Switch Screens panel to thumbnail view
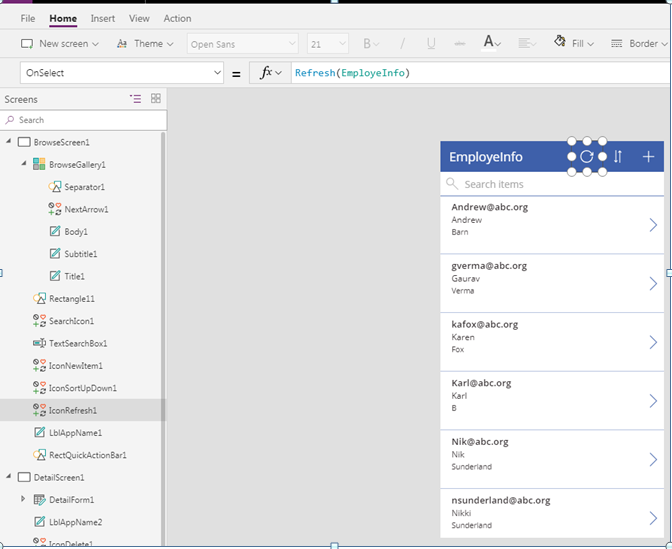672x549 pixels. pyautogui.click(x=156, y=99)
